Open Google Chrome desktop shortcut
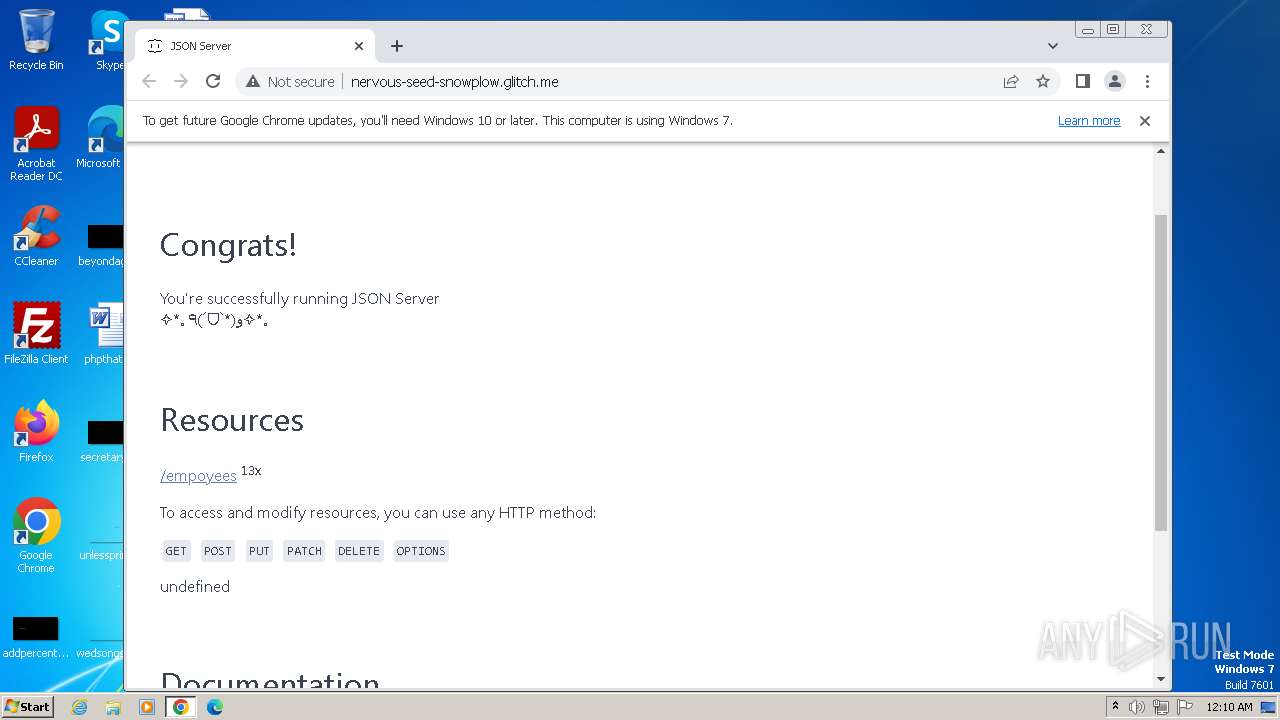 (36, 536)
